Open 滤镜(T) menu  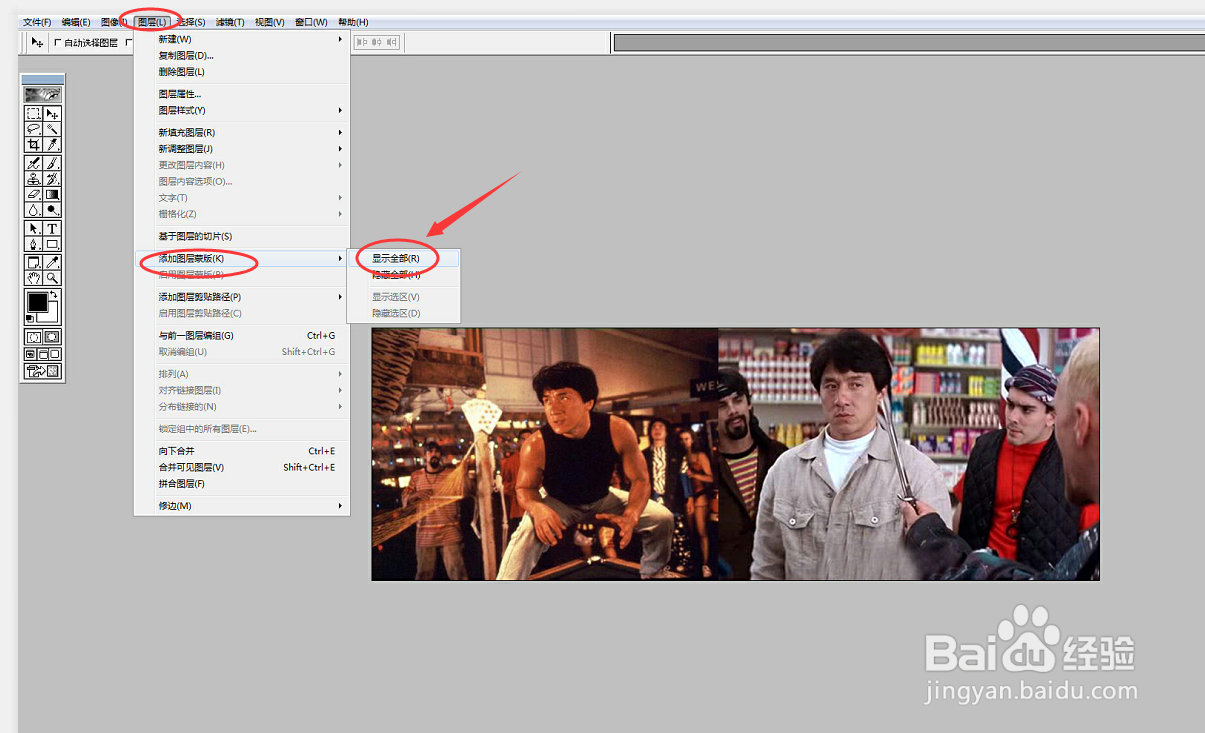point(230,22)
